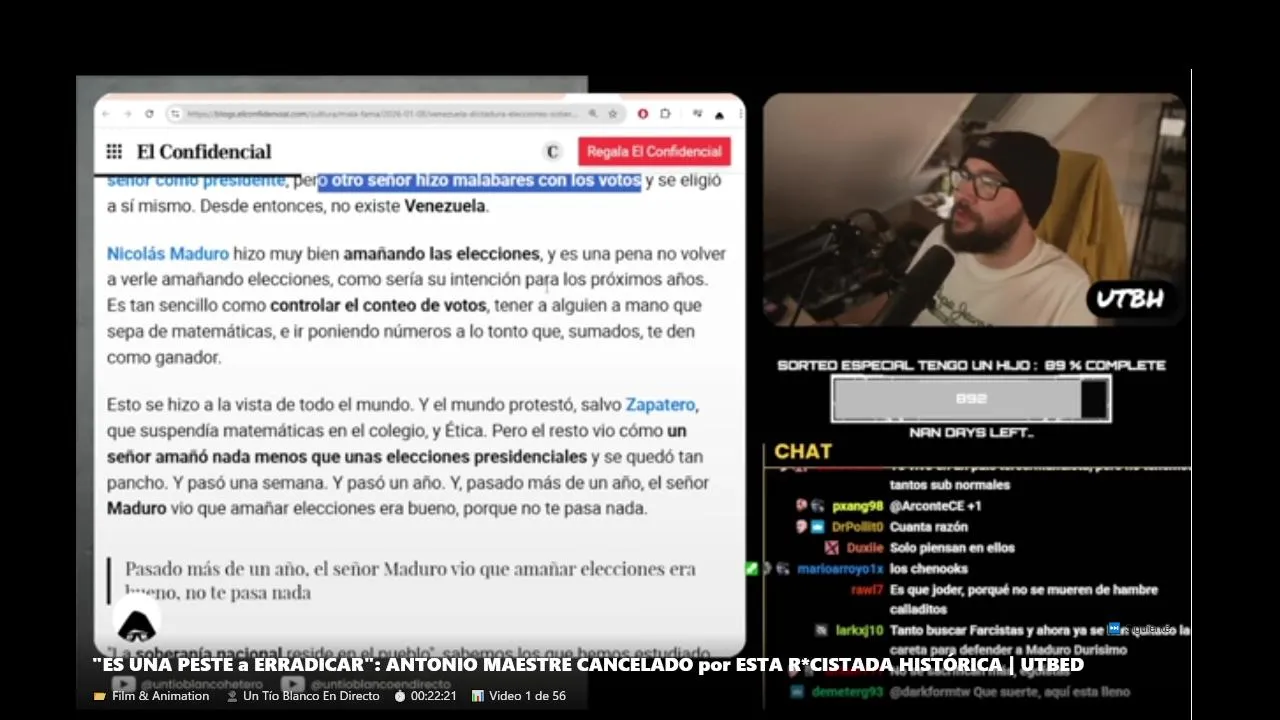Viewport: 1280px width, 720px height.
Task: Open the red Opera extension icon
Action: 643,114
